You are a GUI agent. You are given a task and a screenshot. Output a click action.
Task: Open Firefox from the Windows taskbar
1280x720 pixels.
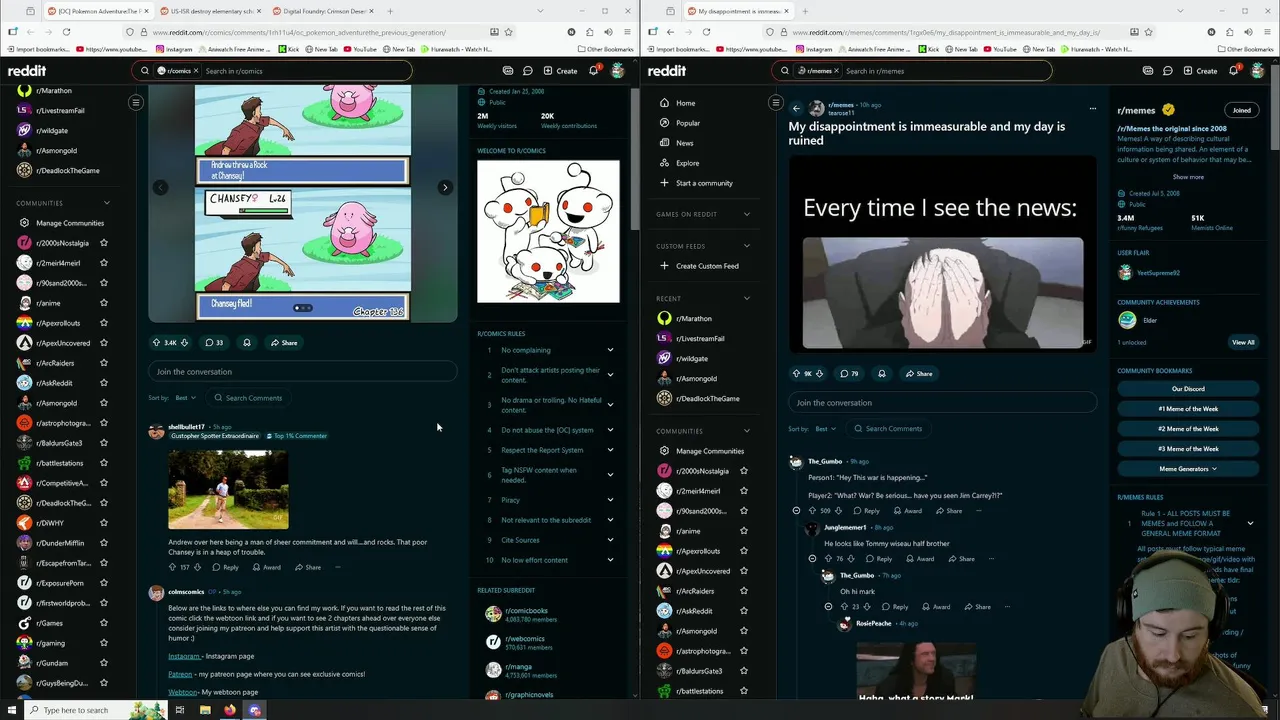click(230, 710)
